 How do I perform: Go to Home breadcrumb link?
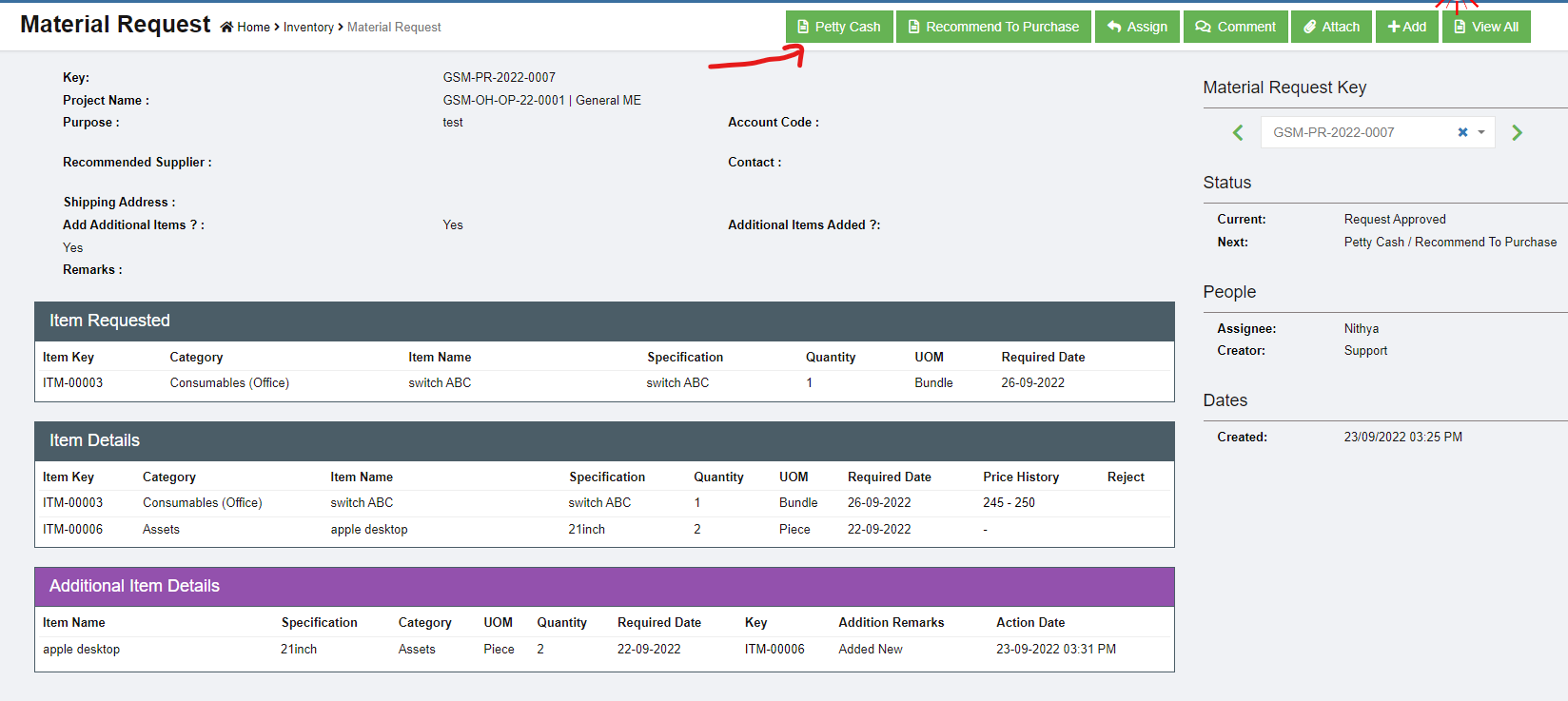click(252, 28)
